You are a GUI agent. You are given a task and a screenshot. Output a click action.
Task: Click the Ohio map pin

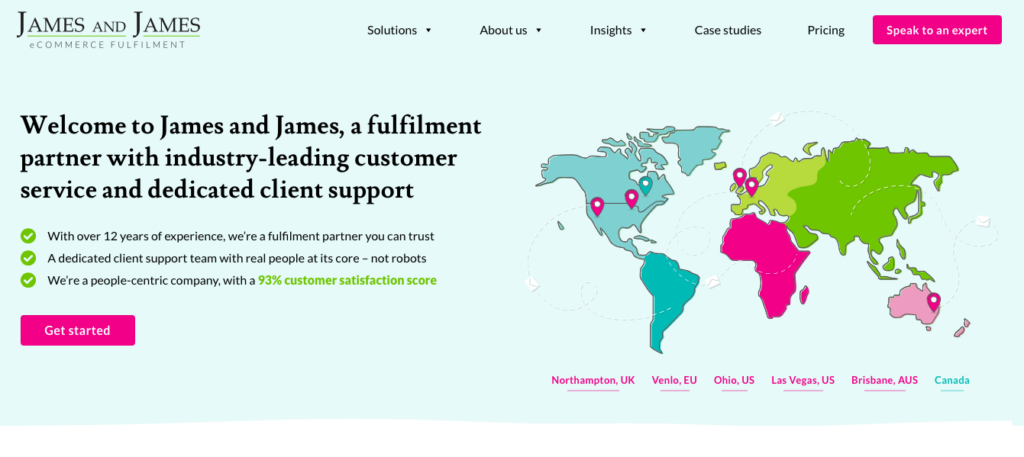pyautogui.click(x=631, y=198)
